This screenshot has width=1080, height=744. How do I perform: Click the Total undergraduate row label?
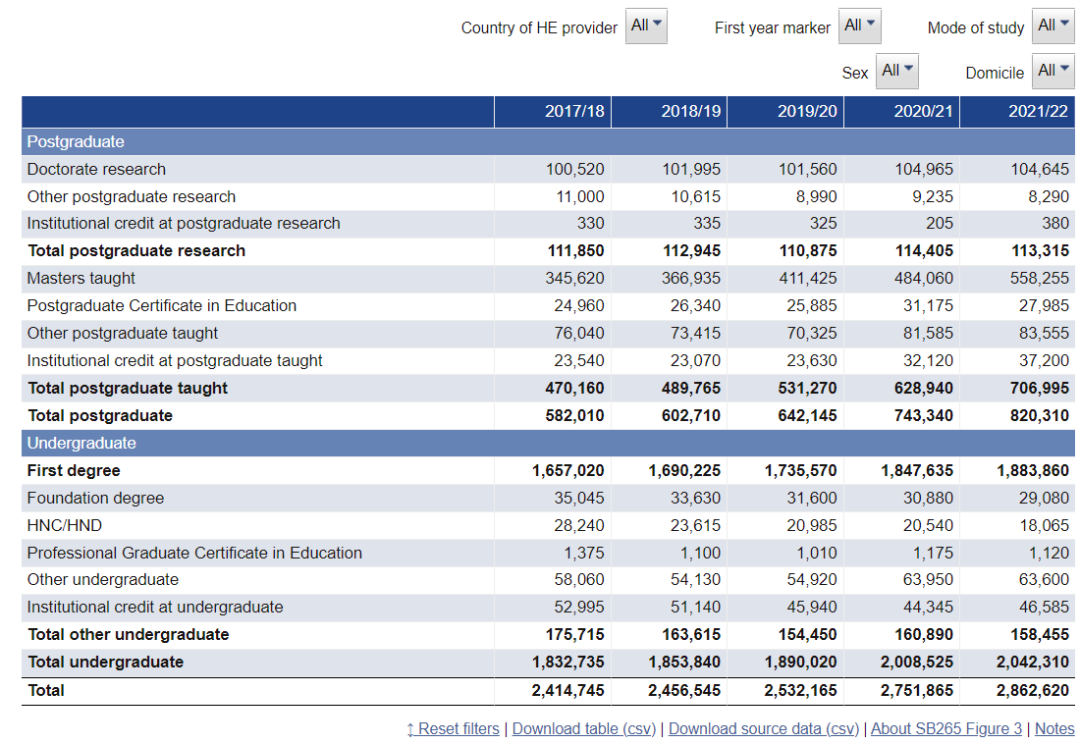coord(105,662)
